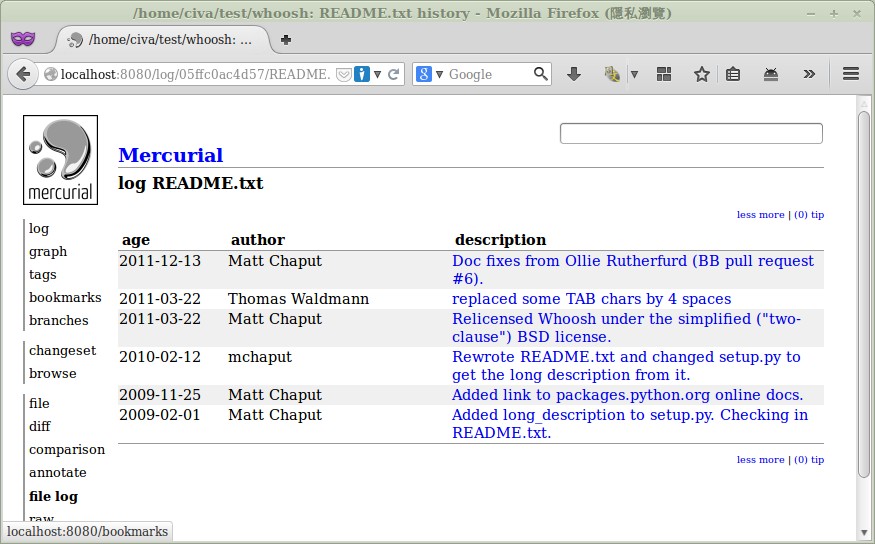Open a new tab with plus button
875x544 pixels.
[286, 40]
